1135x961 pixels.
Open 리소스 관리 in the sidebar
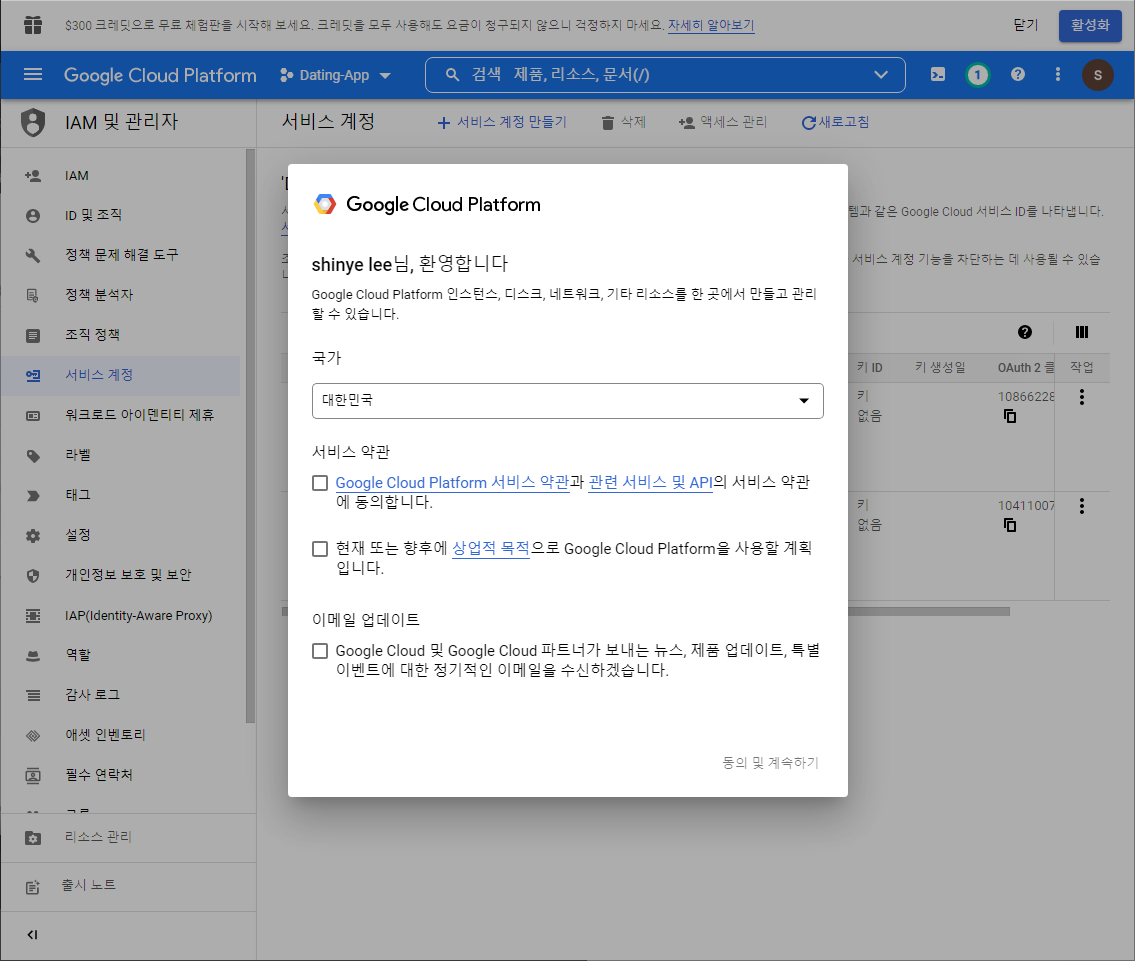127,837
